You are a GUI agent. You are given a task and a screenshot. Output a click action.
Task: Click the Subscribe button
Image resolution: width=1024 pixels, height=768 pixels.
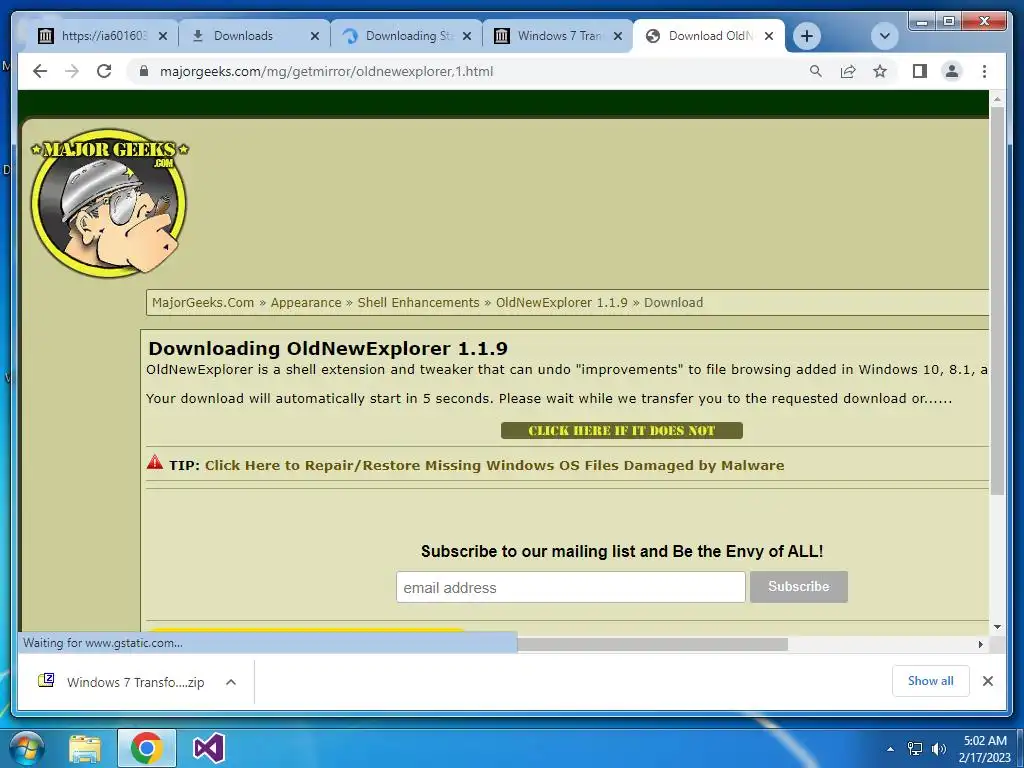tap(799, 586)
